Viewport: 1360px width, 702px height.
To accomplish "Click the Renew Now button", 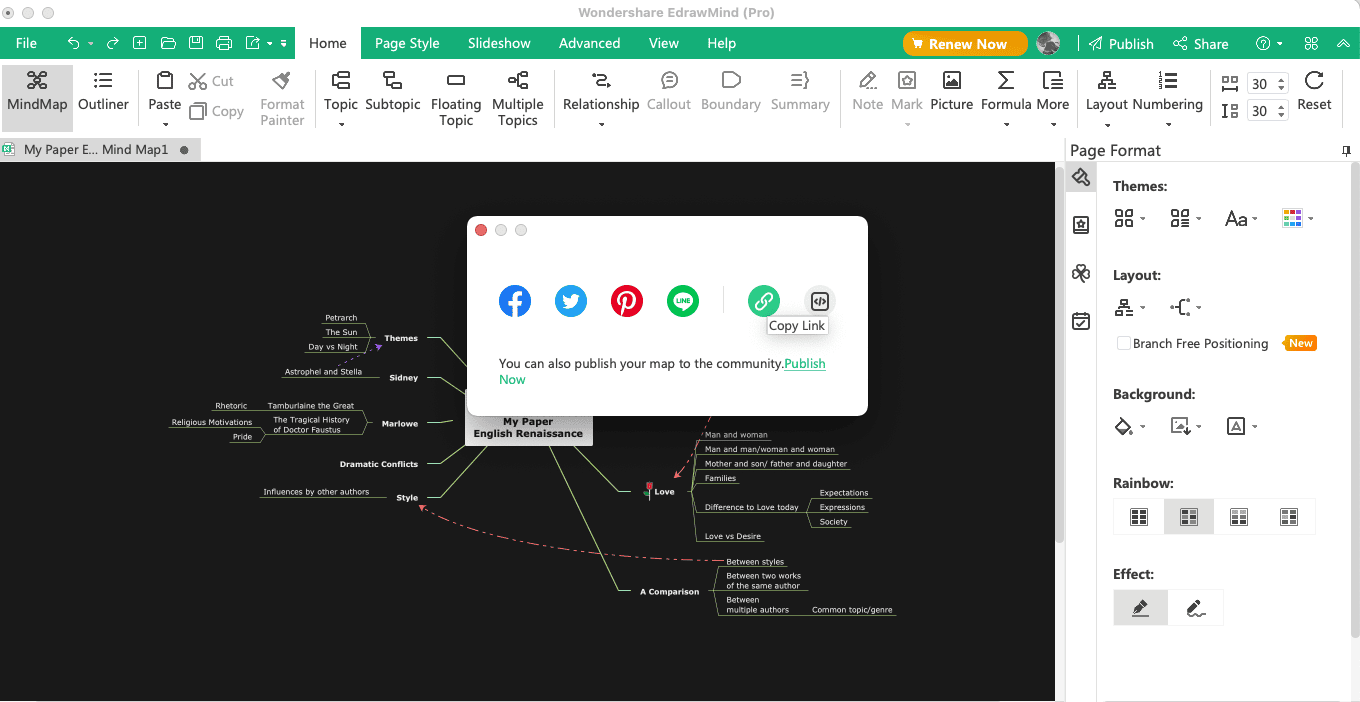I will pyautogui.click(x=965, y=44).
